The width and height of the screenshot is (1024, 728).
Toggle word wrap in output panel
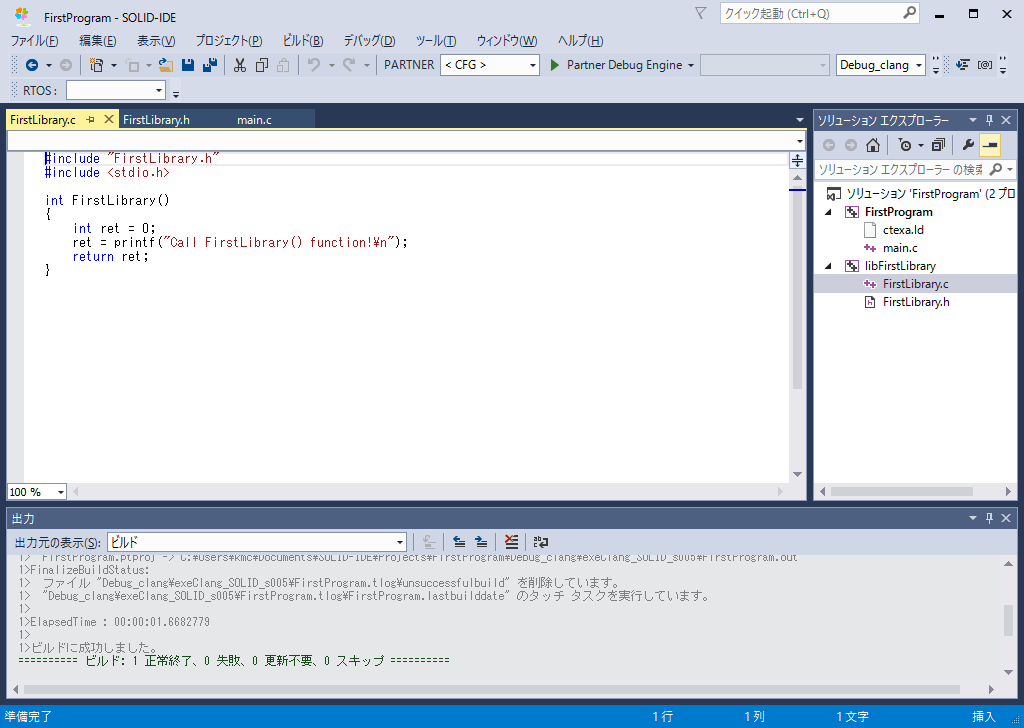[541, 541]
